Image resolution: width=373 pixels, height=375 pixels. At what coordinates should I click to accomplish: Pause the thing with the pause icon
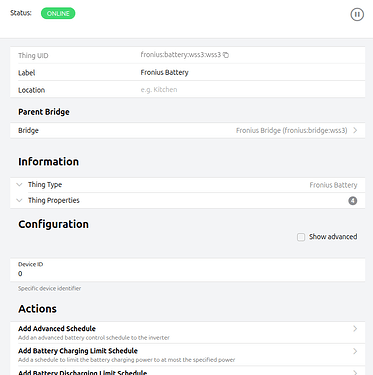pyautogui.click(x=357, y=14)
